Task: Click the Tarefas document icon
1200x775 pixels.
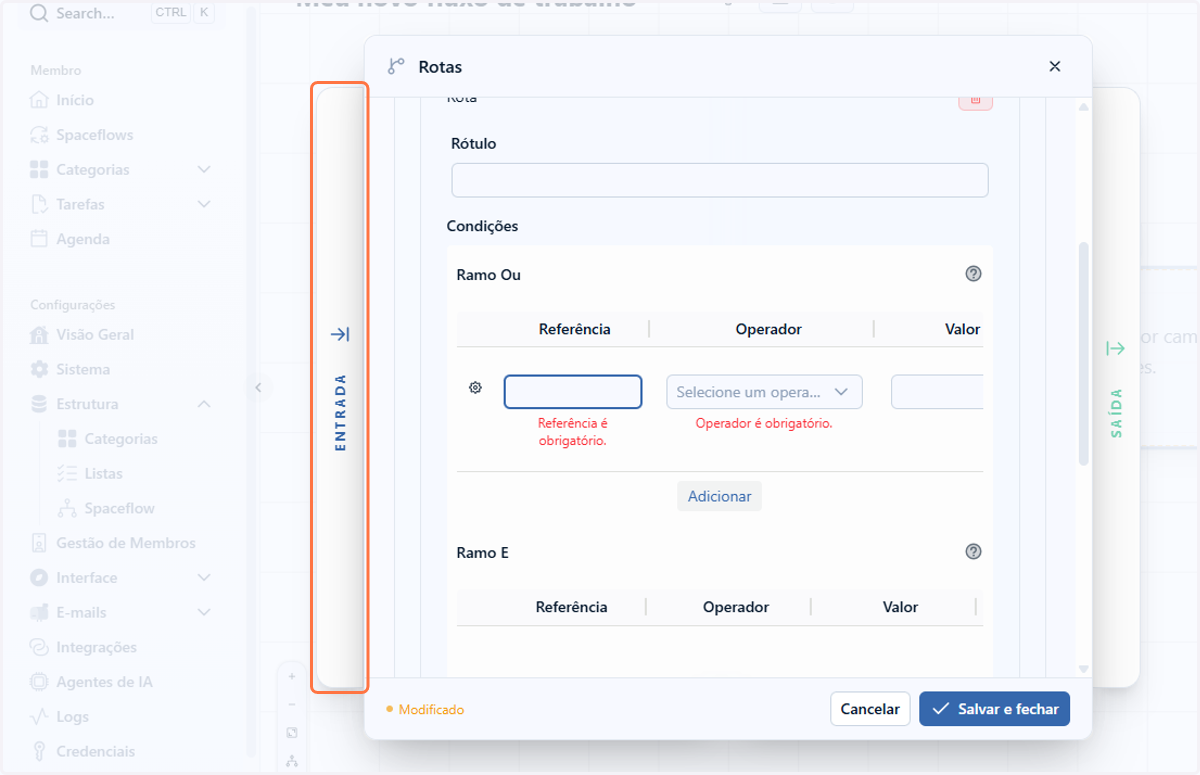Action: coord(39,204)
